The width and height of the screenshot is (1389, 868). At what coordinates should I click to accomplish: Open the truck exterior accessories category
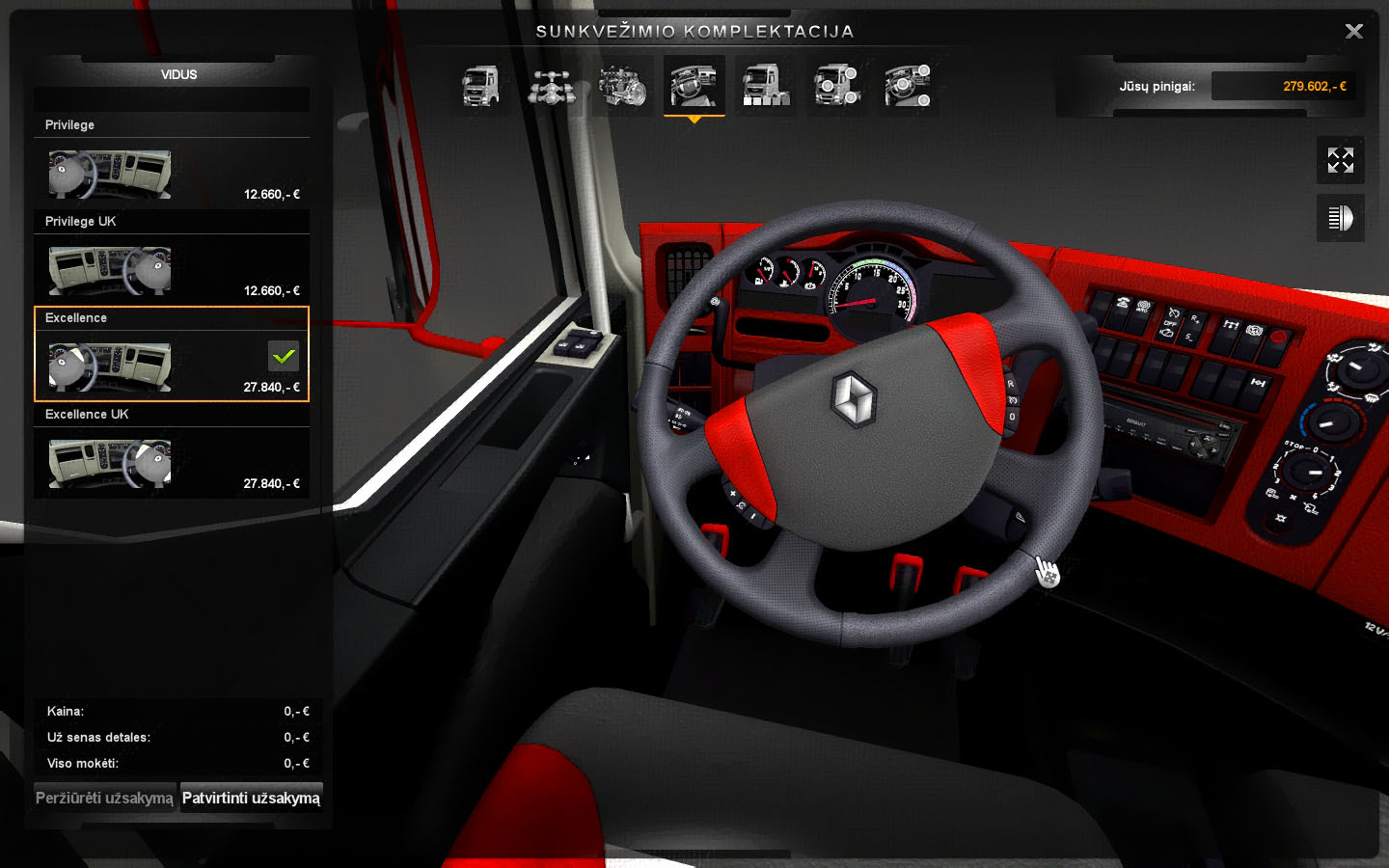click(836, 86)
